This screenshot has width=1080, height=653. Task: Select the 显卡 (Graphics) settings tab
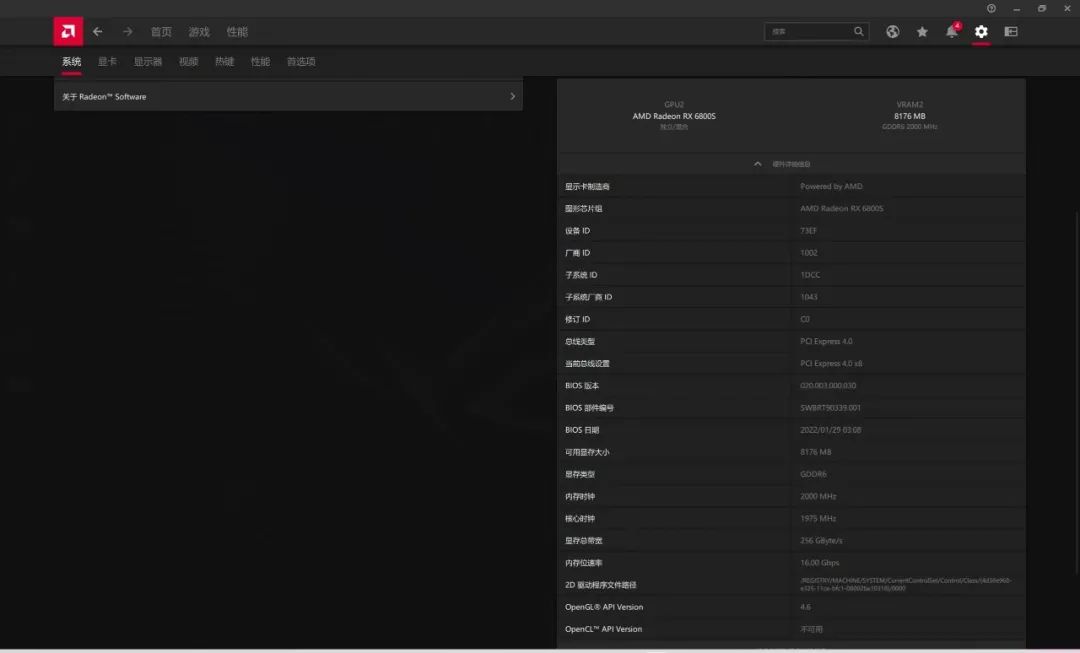pos(107,62)
